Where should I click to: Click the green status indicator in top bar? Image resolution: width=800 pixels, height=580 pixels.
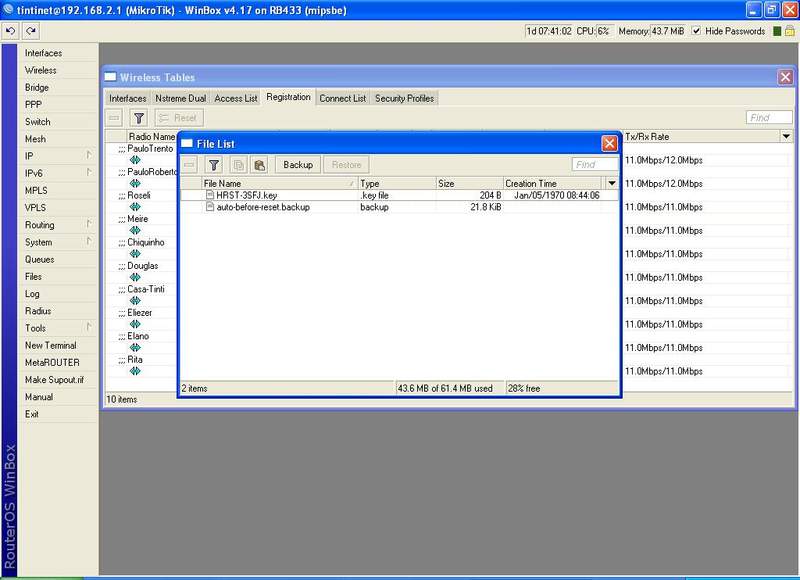point(777,31)
